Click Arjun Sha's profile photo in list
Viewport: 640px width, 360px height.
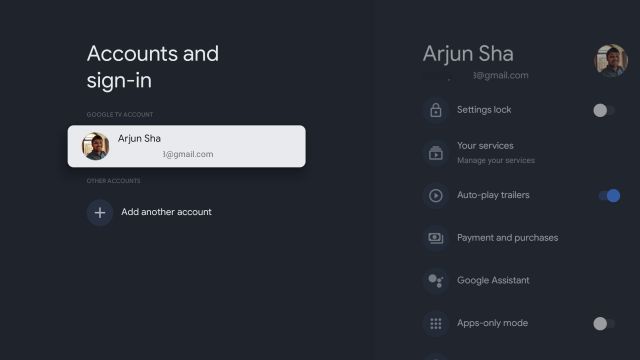click(95, 146)
